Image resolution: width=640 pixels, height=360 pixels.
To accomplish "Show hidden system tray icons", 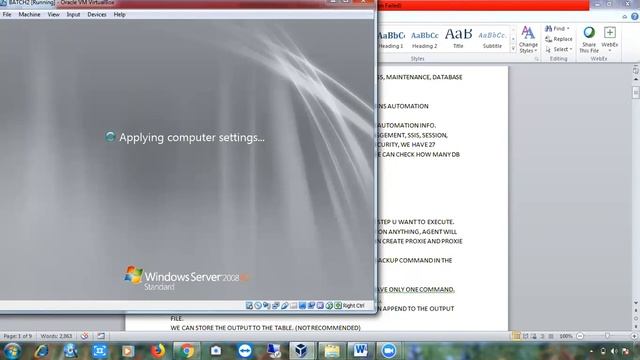I will click(591, 351).
